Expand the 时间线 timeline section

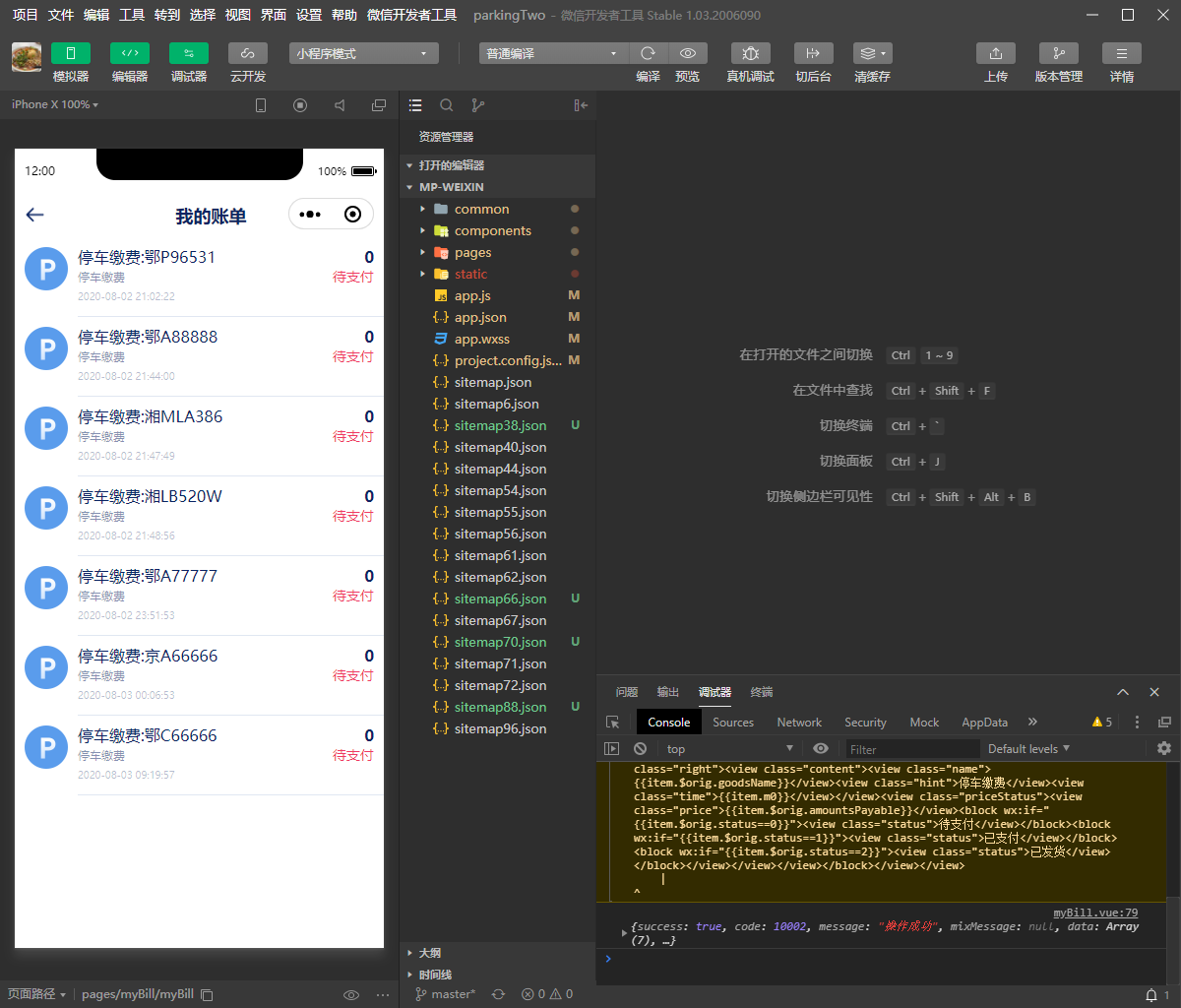tap(497, 975)
